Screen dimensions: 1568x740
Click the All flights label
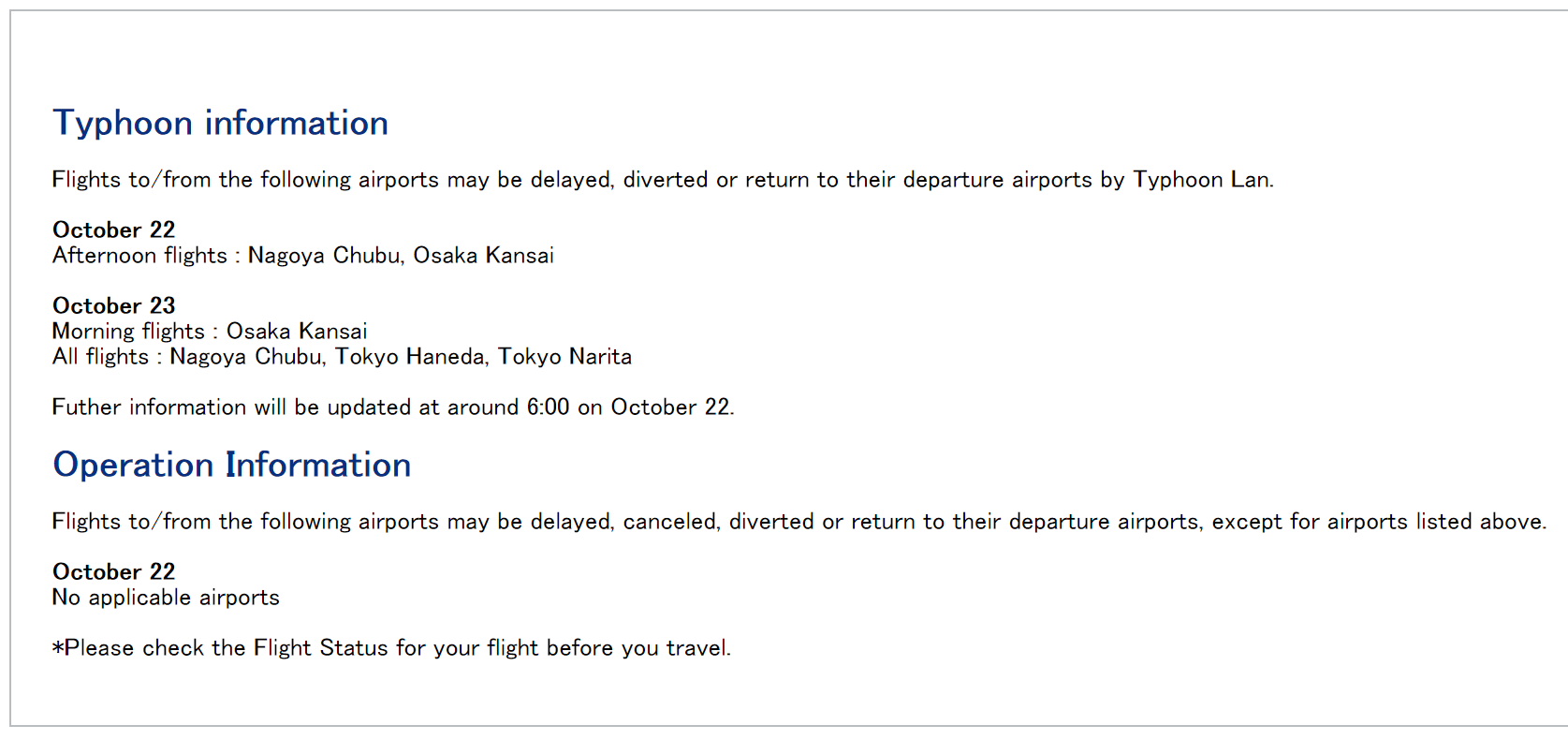(x=100, y=357)
